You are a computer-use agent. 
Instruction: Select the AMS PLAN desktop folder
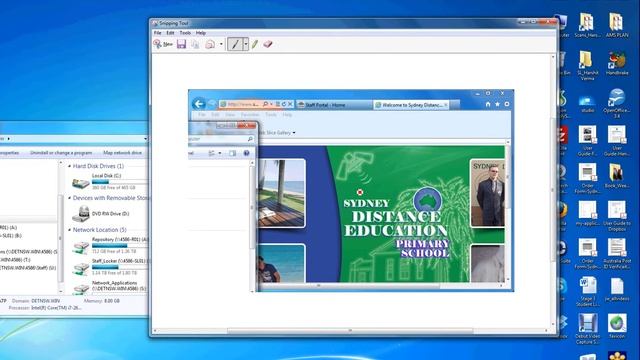(x=617, y=25)
